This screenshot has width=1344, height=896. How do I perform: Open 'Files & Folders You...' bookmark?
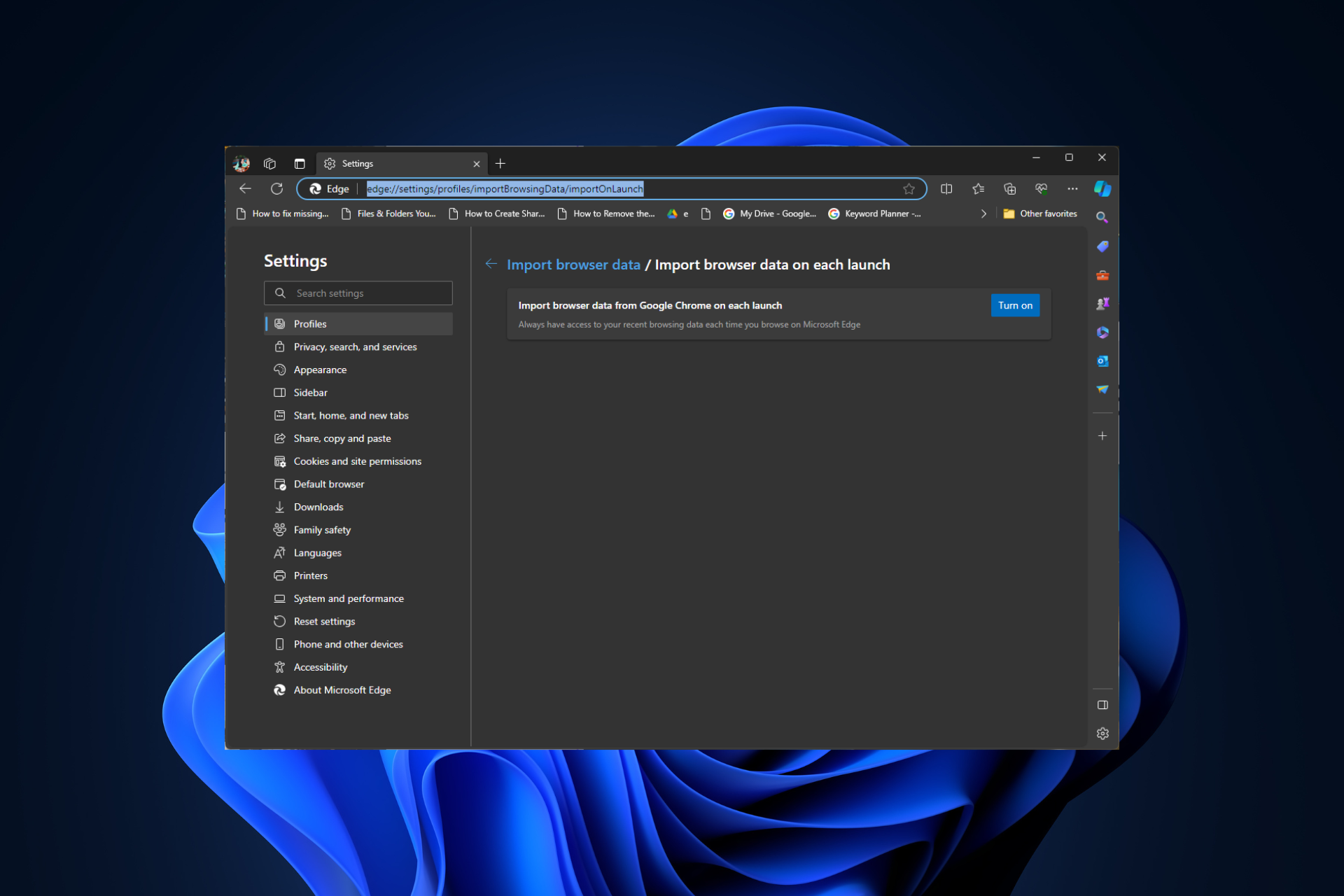[x=388, y=214]
